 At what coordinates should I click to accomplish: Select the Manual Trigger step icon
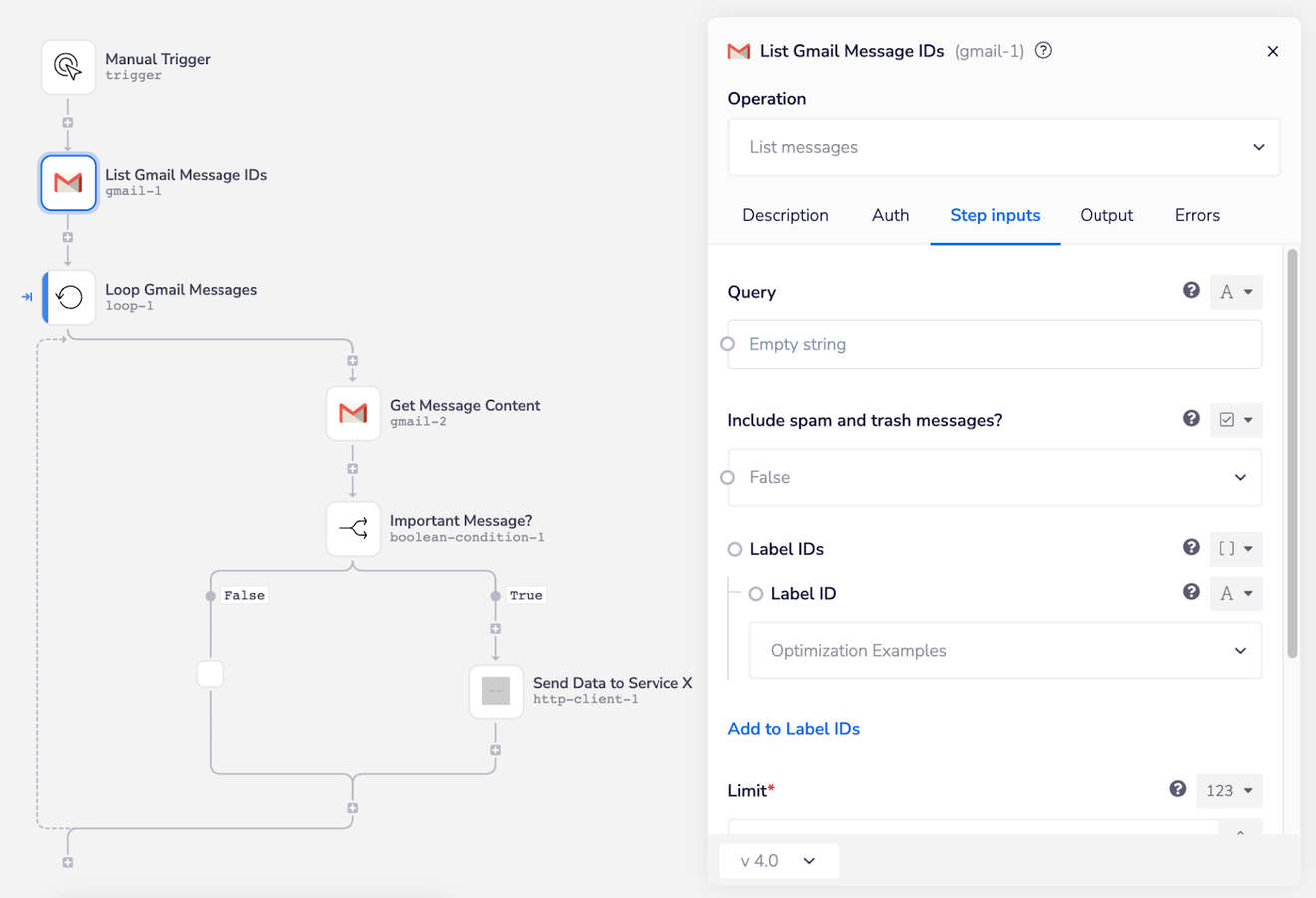pyautogui.click(x=68, y=67)
